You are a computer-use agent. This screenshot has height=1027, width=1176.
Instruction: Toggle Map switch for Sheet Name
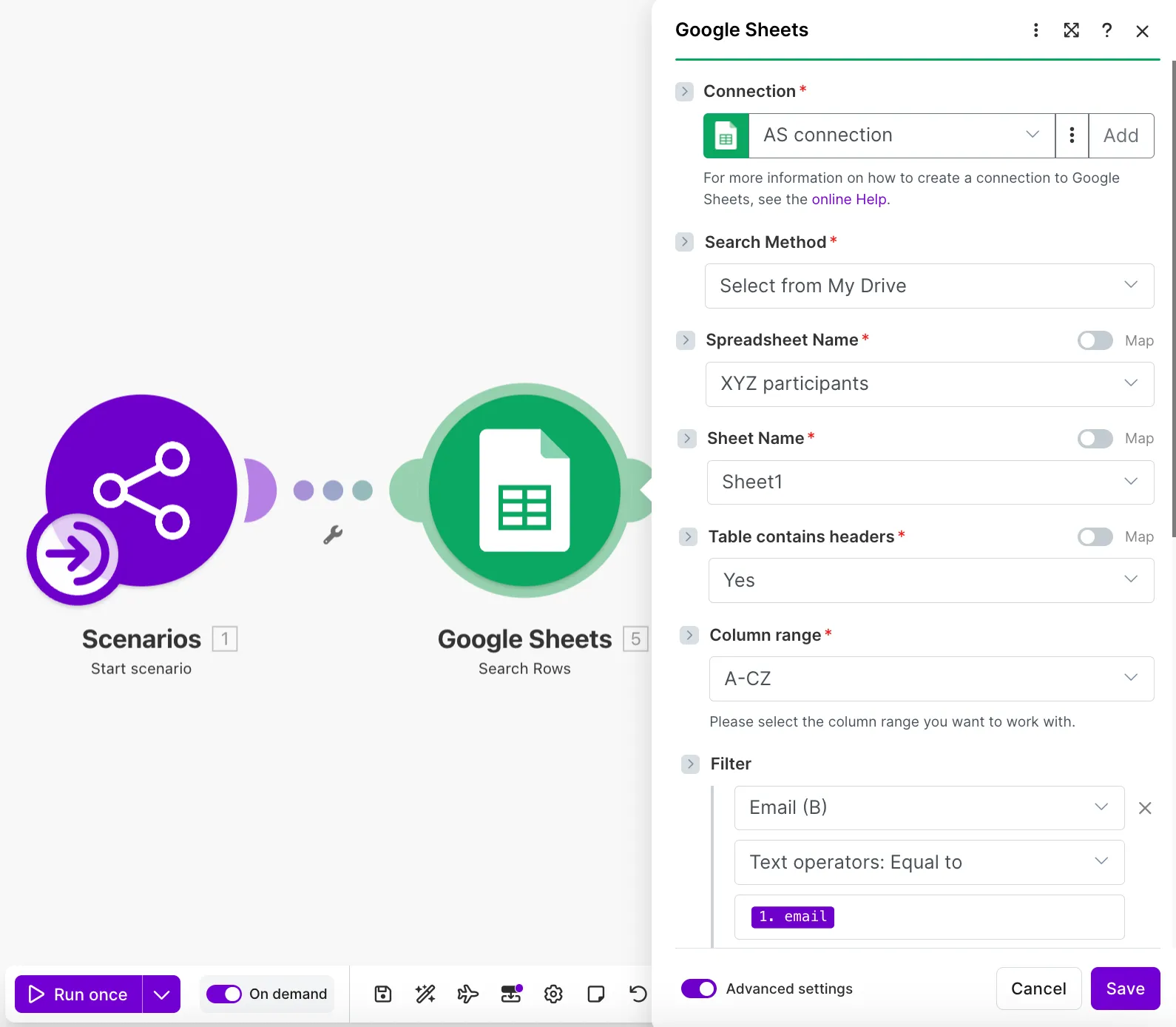tap(1095, 439)
